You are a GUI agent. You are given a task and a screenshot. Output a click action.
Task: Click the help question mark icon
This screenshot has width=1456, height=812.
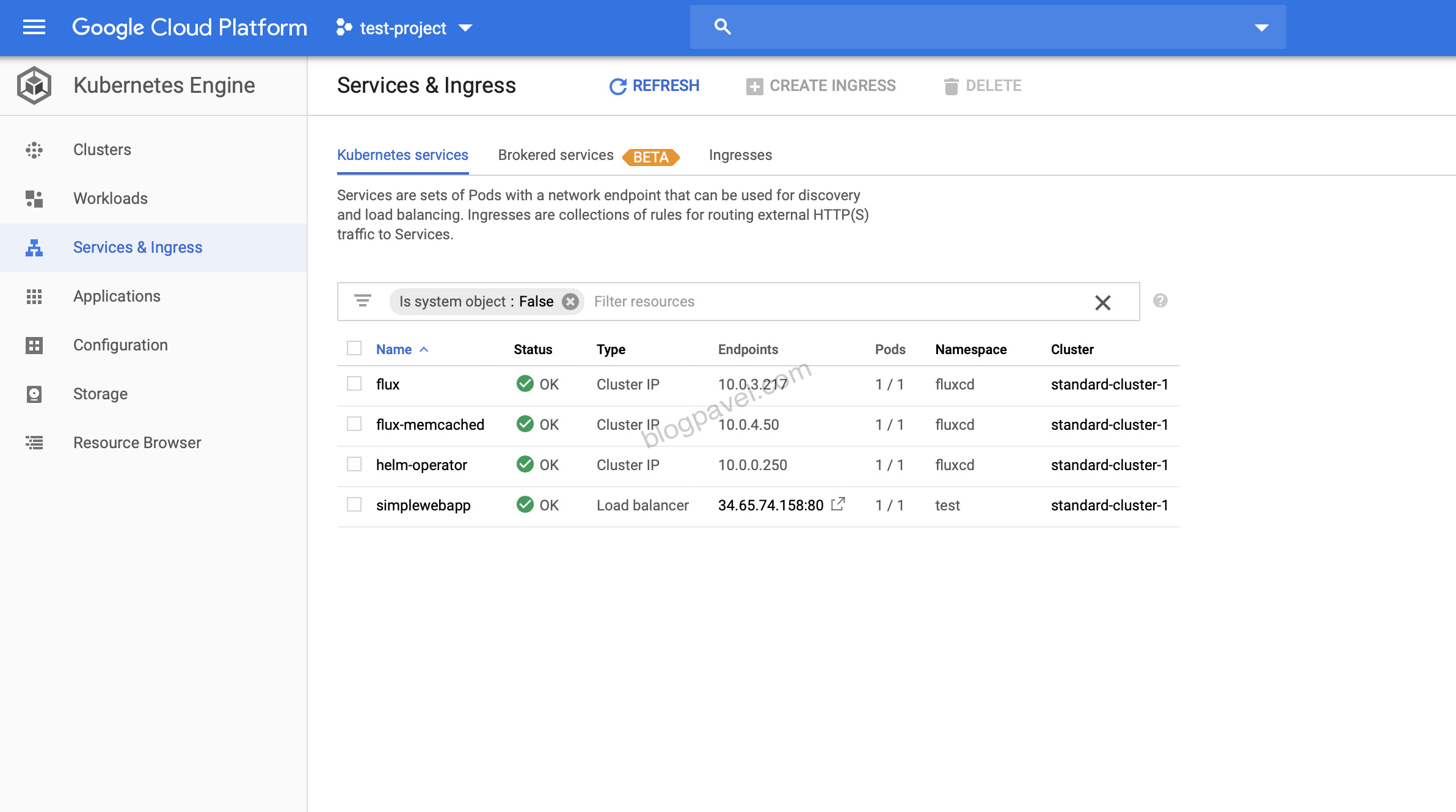[x=1160, y=301]
